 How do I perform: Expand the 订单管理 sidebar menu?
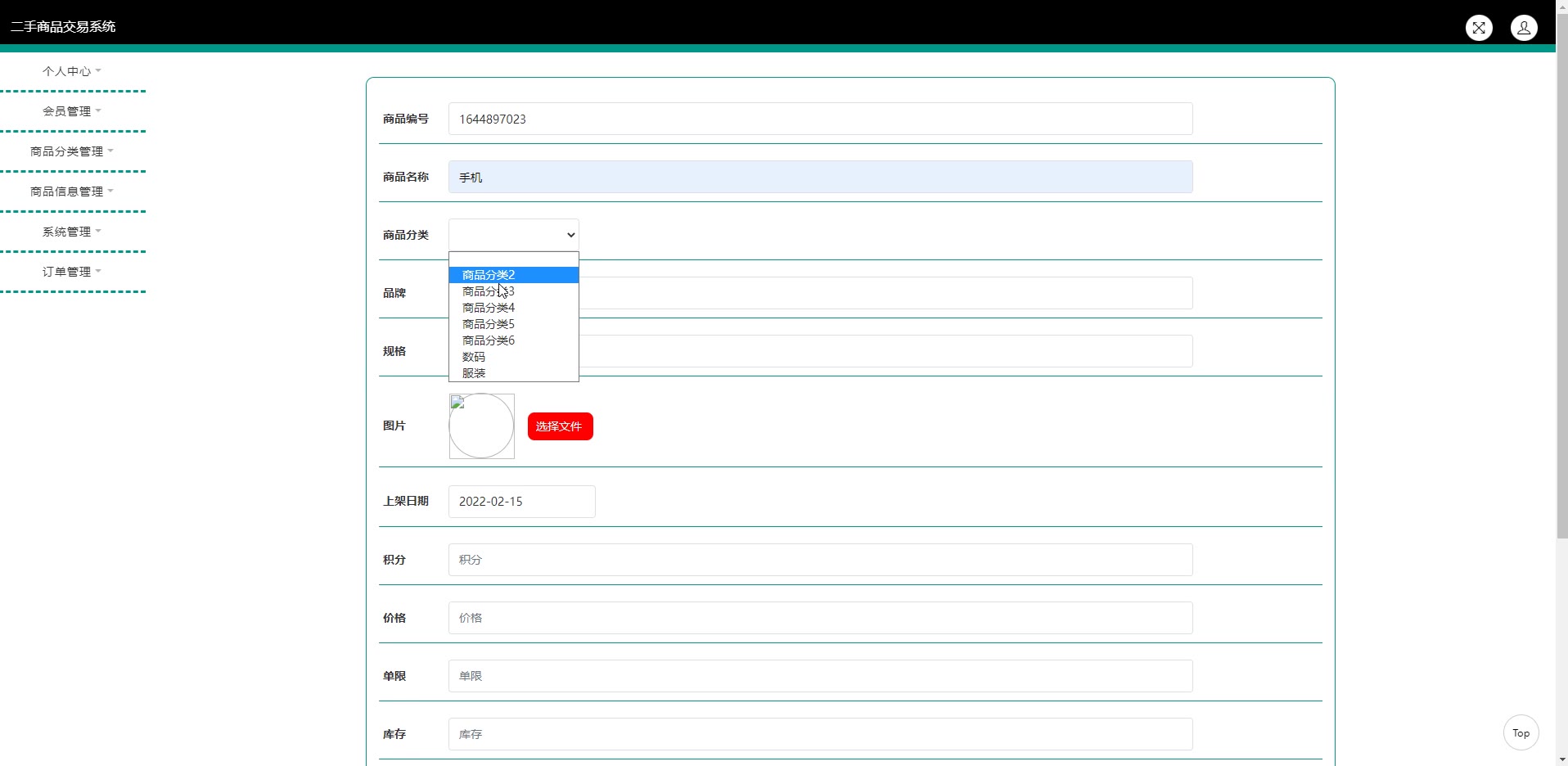(72, 272)
